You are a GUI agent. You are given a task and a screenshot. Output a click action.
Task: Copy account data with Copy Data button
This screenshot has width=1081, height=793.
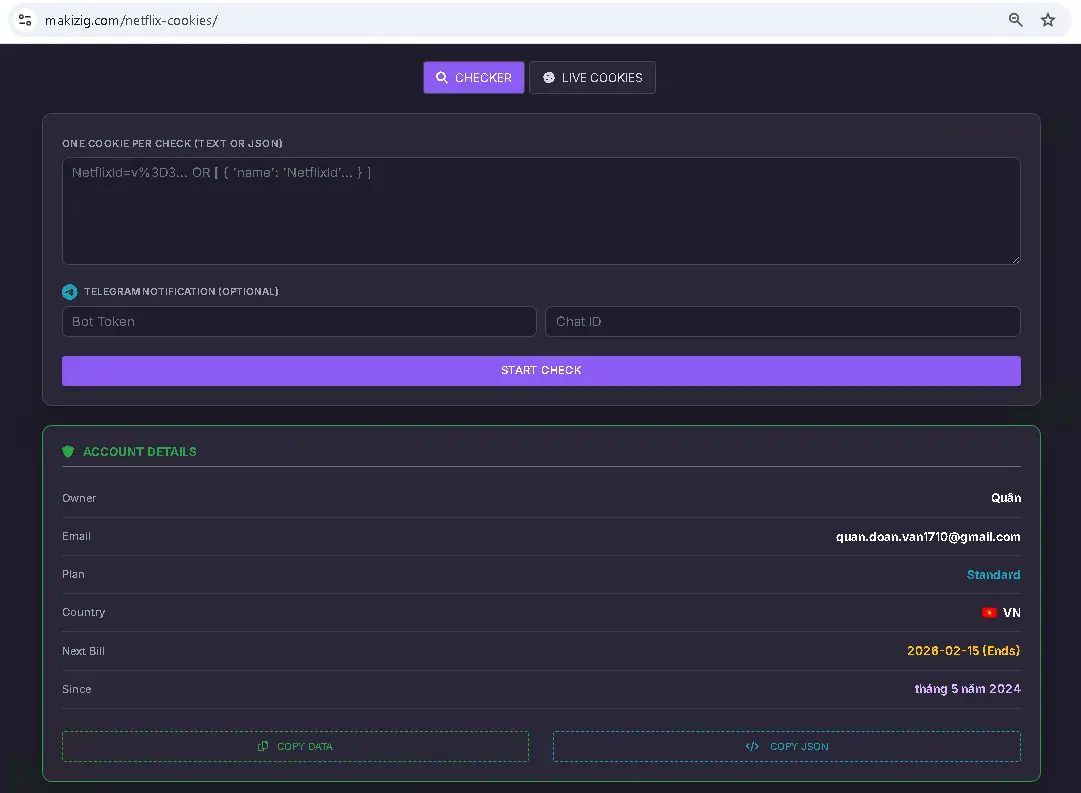pos(295,746)
